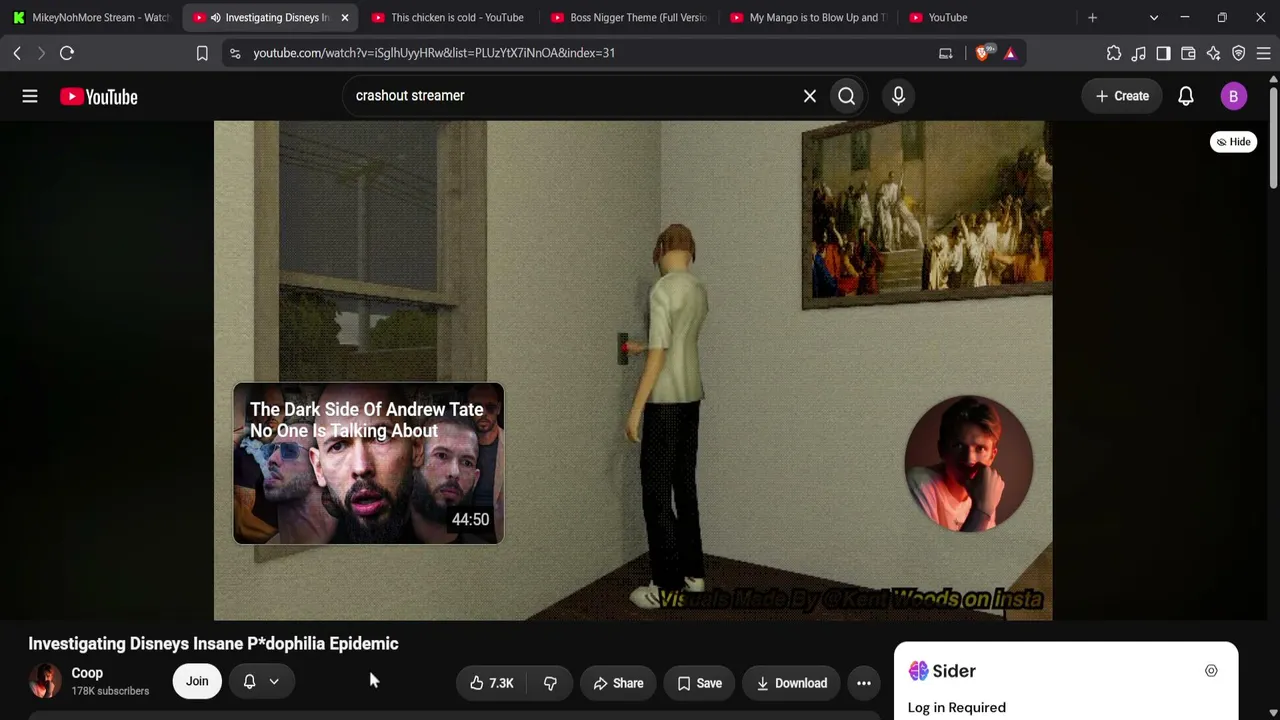The height and width of the screenshot is (720, 1280).
Task: Clear the search text with the X
Action: click(x=810, y=96)
